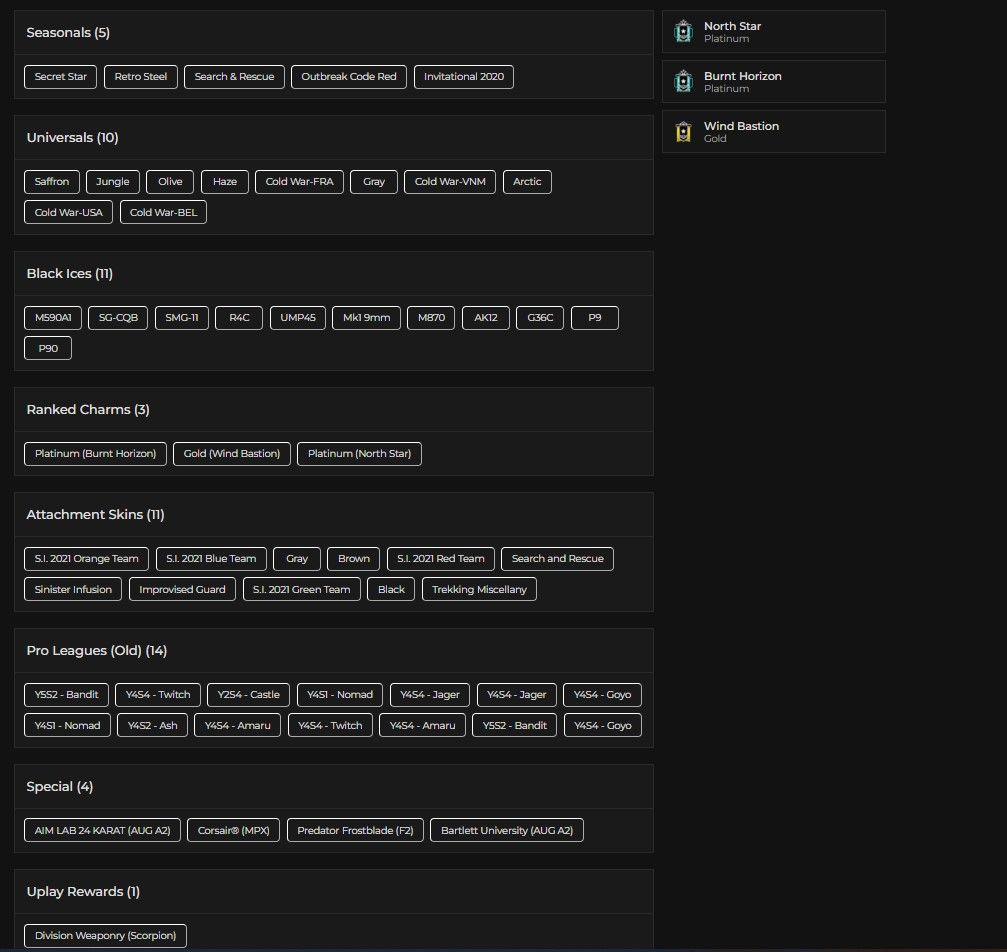Screen dimensions: 1007x952
Task: Click the Search and Rescue attachment tag
Action: coord(557,559)
